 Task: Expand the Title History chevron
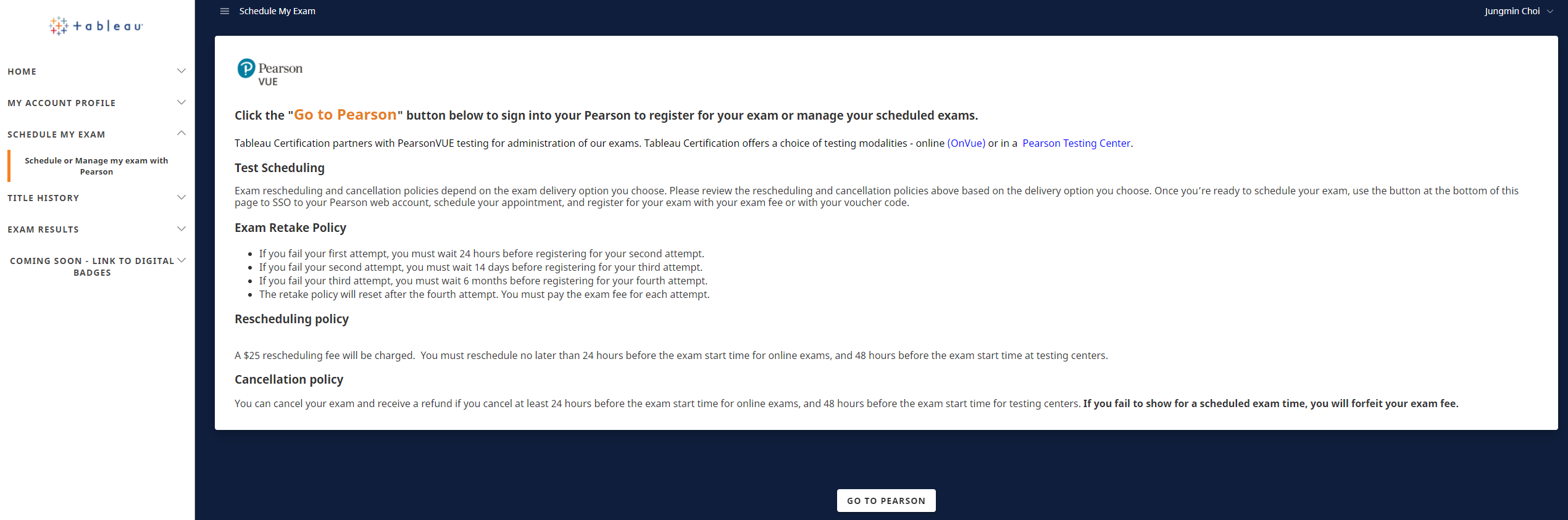point(181,197)
